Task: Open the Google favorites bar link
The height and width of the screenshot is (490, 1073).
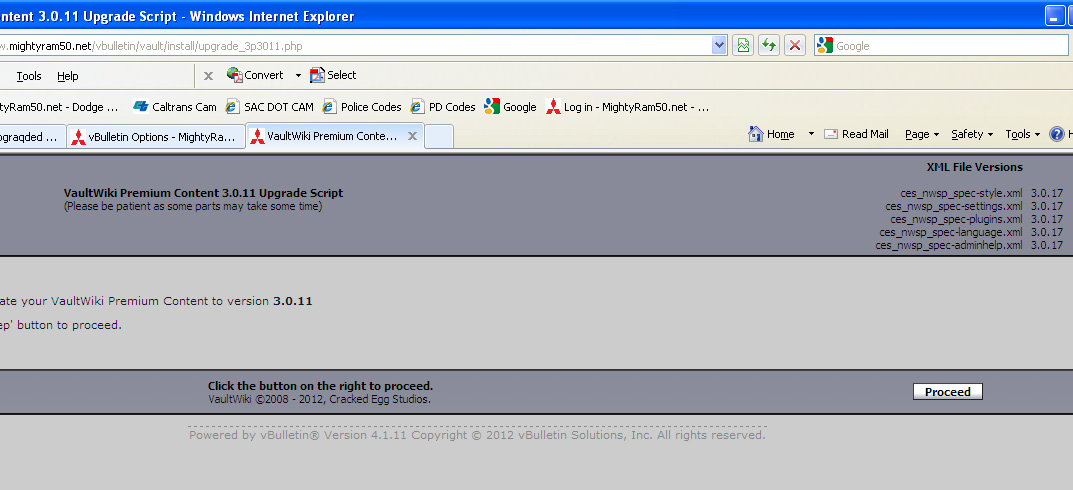Action: [x=510, y=107]
